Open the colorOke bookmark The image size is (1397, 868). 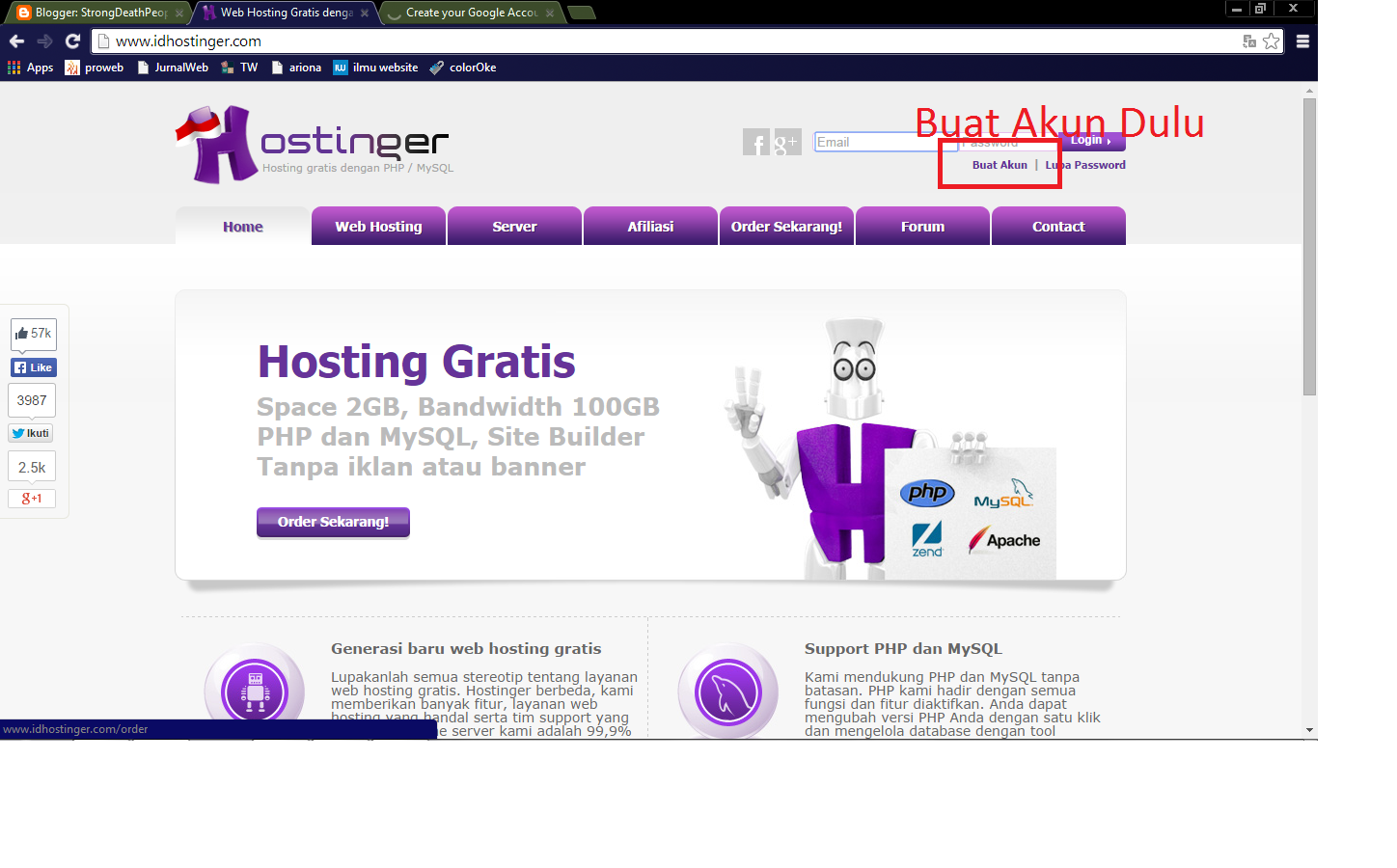point(463,68)
